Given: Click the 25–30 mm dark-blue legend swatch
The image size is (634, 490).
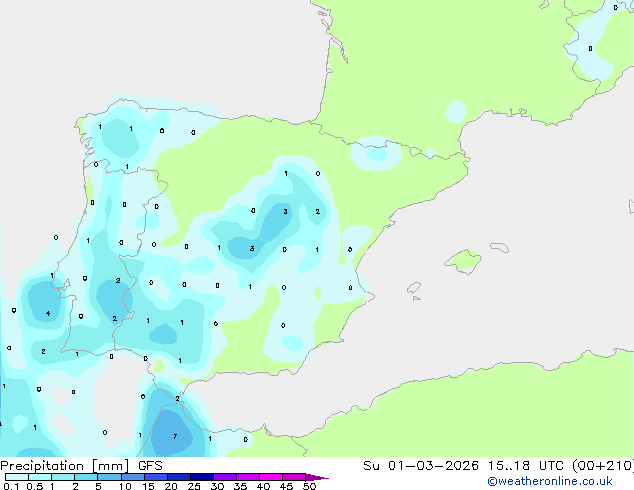Looking at the screenshot, I should 202,477.
